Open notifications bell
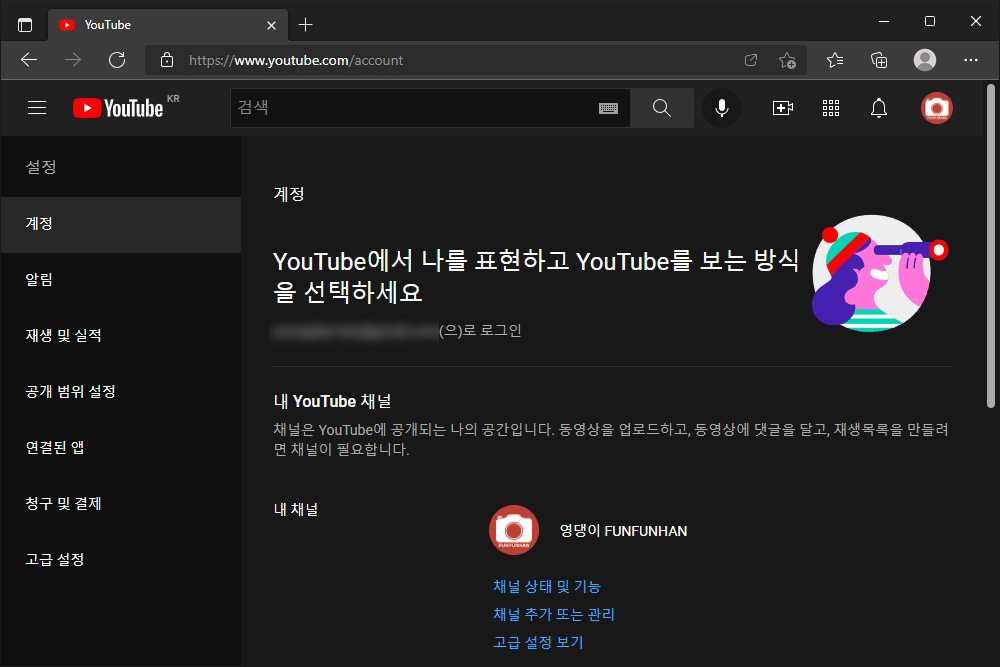The height and width of the screenshot is (667, 1000). pos(879,108)
